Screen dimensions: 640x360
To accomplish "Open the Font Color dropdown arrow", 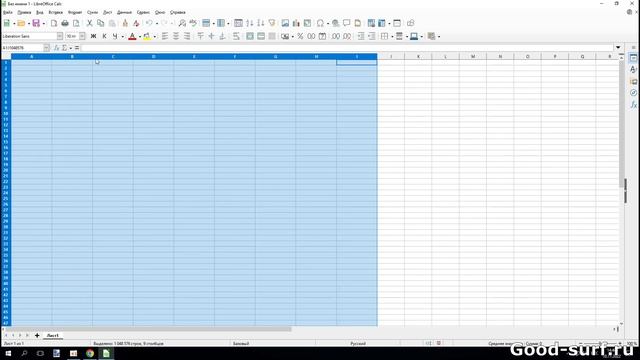I will (140, 36).
